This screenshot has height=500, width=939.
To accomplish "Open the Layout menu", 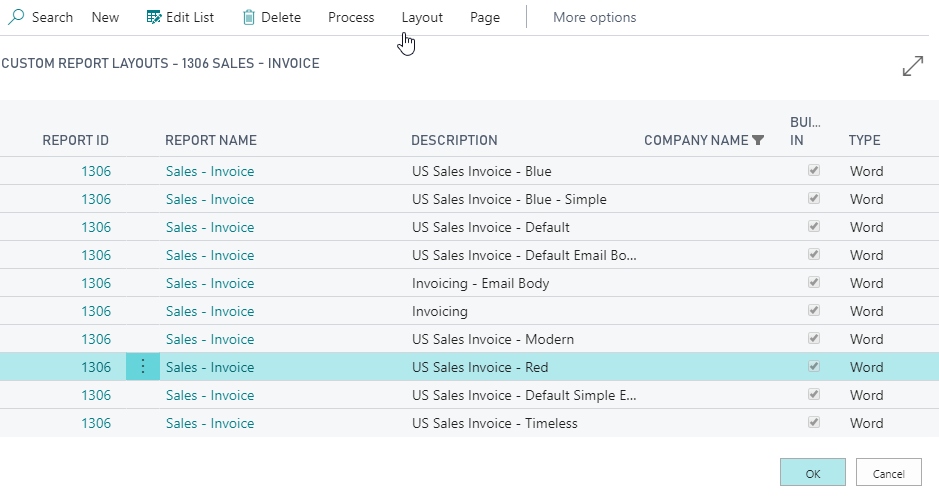I will click(x=422, y=17).
